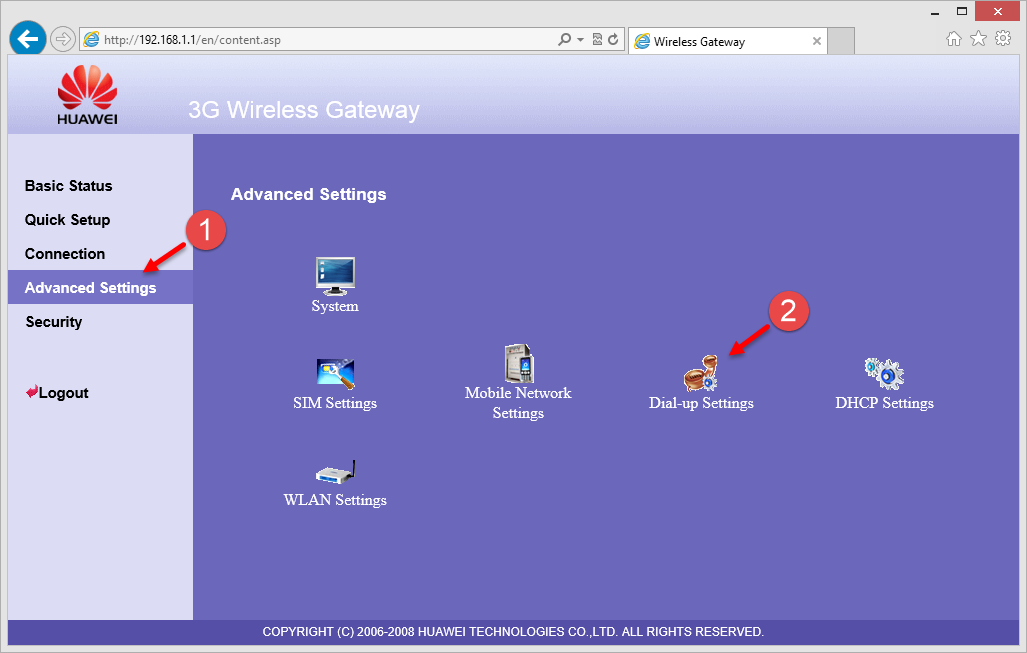Click the Advanced Settings page heading

point(308,195)
